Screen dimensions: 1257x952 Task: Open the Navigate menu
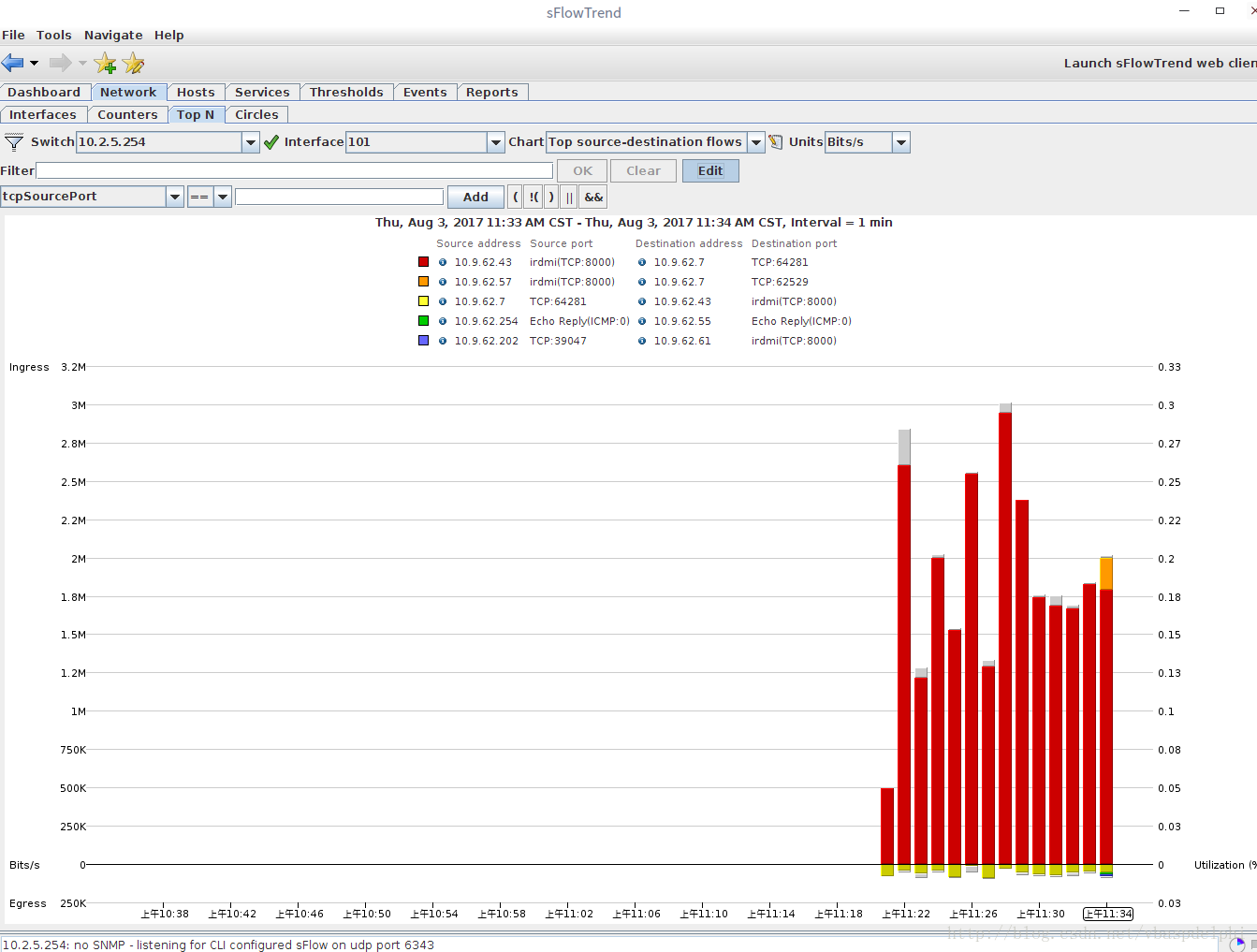pyautogui.click(x=113, y=35)
